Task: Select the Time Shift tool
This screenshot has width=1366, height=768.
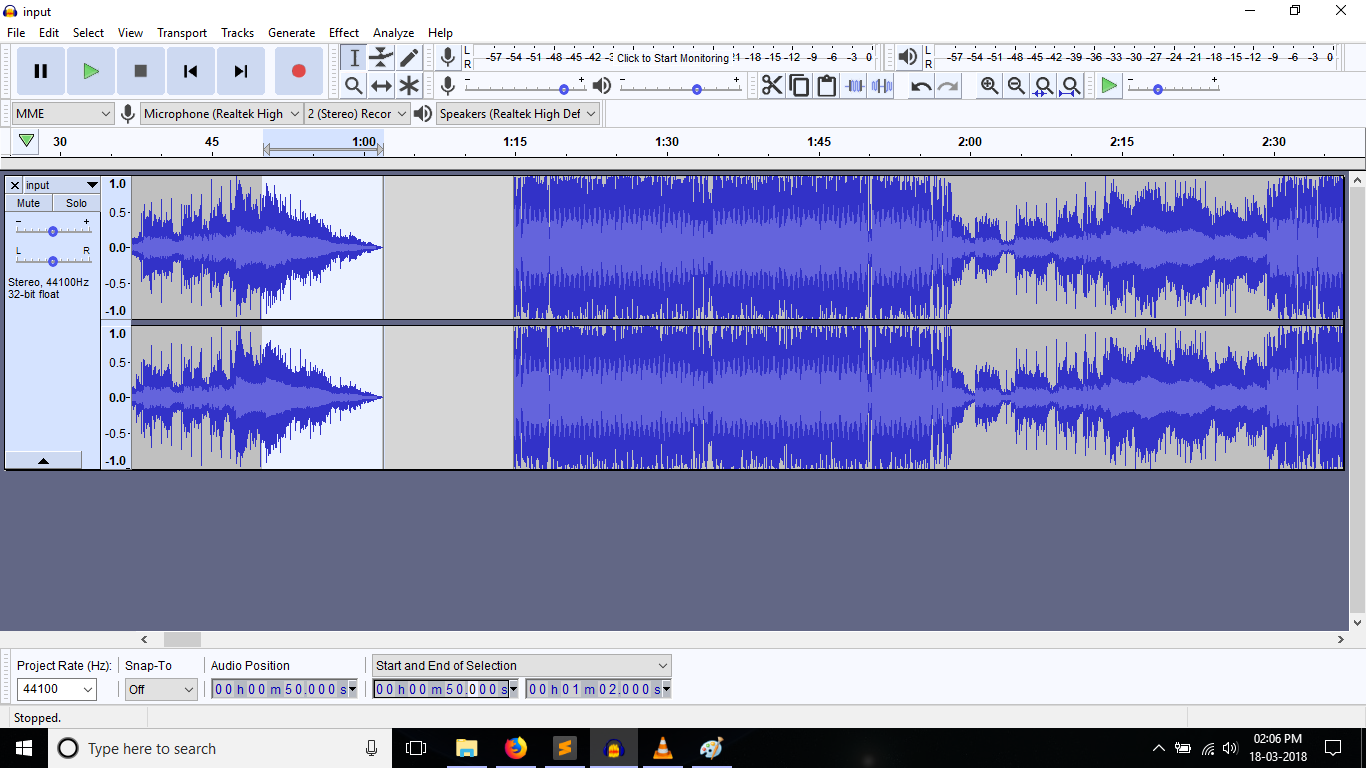Action: [381, 86]
